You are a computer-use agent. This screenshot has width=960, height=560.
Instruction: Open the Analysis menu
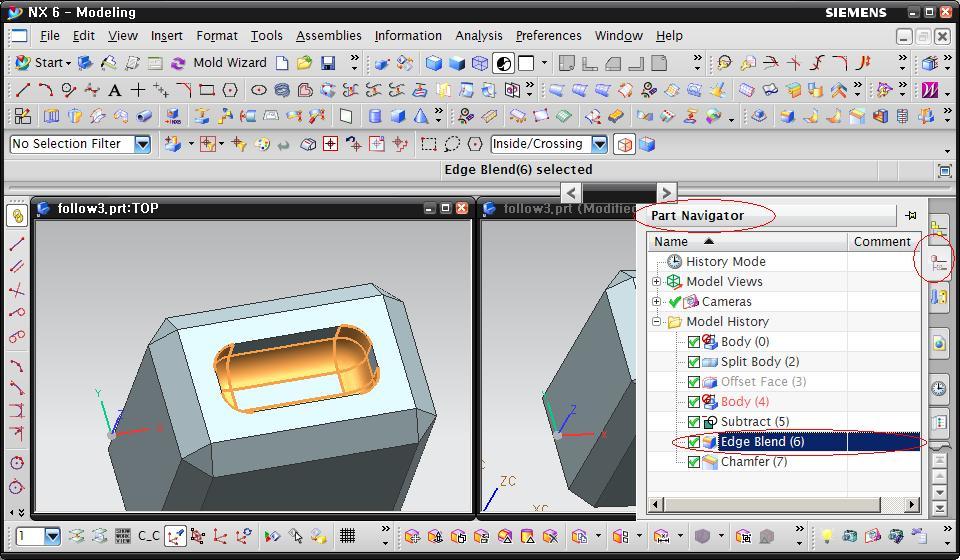coord(478,36)
